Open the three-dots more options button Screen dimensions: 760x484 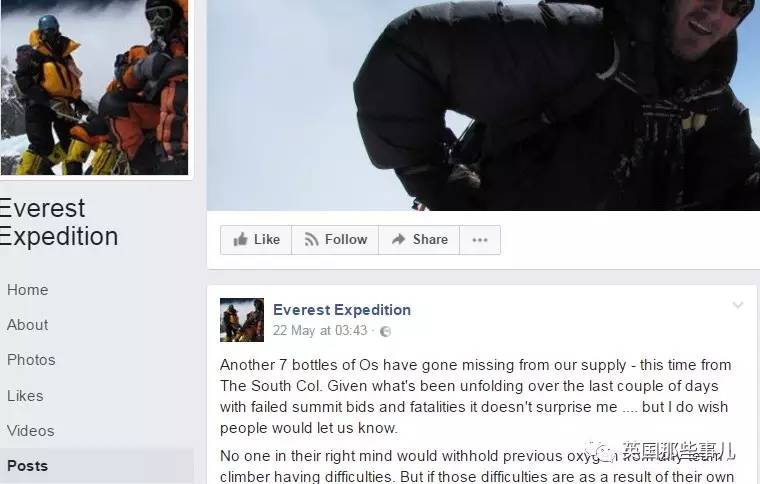pyautogui.click(x=480, y=240)
